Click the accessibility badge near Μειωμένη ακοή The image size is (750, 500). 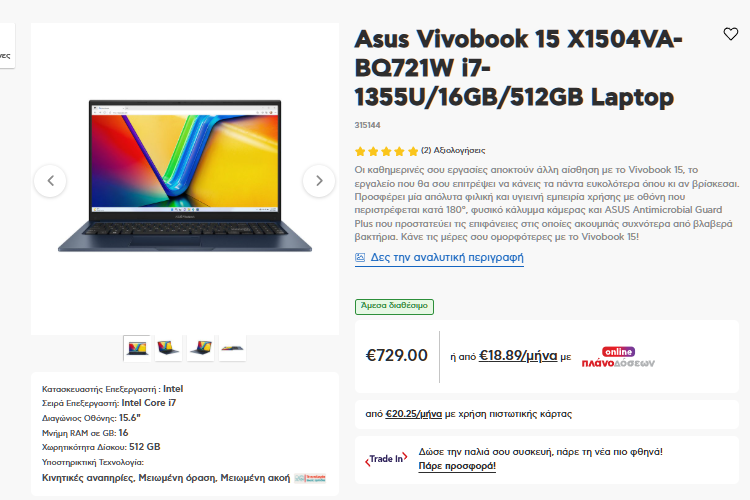(x=310, y=478)
